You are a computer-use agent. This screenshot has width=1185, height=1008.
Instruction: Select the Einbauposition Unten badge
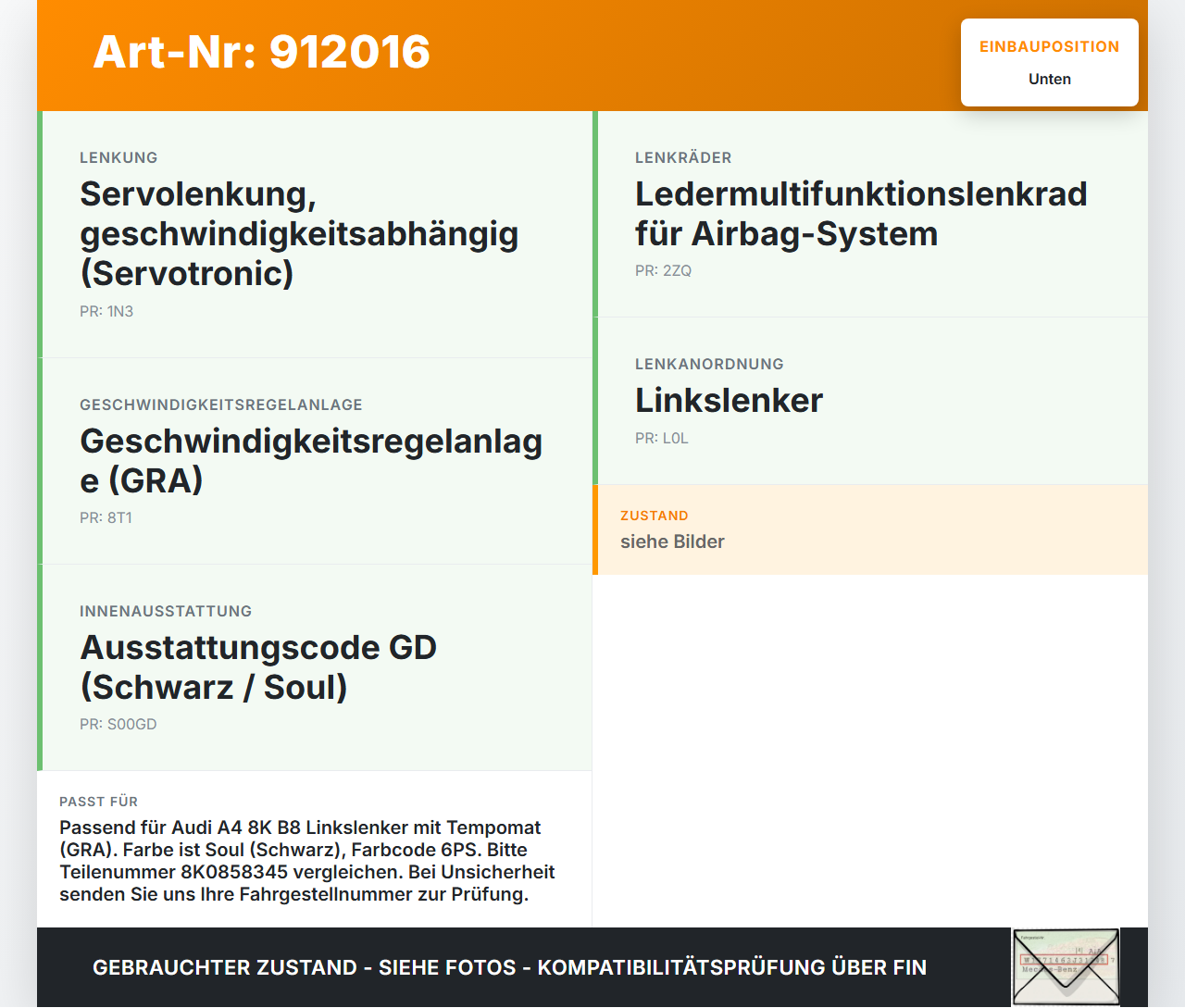(1050, 63)
